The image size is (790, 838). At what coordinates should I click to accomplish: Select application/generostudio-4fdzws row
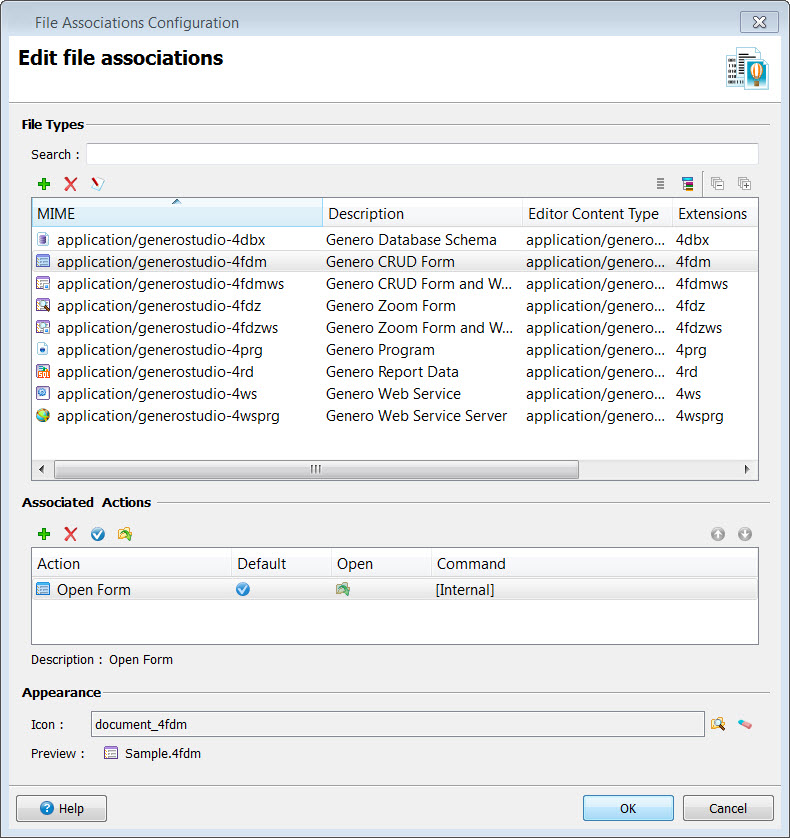(395, 328)
